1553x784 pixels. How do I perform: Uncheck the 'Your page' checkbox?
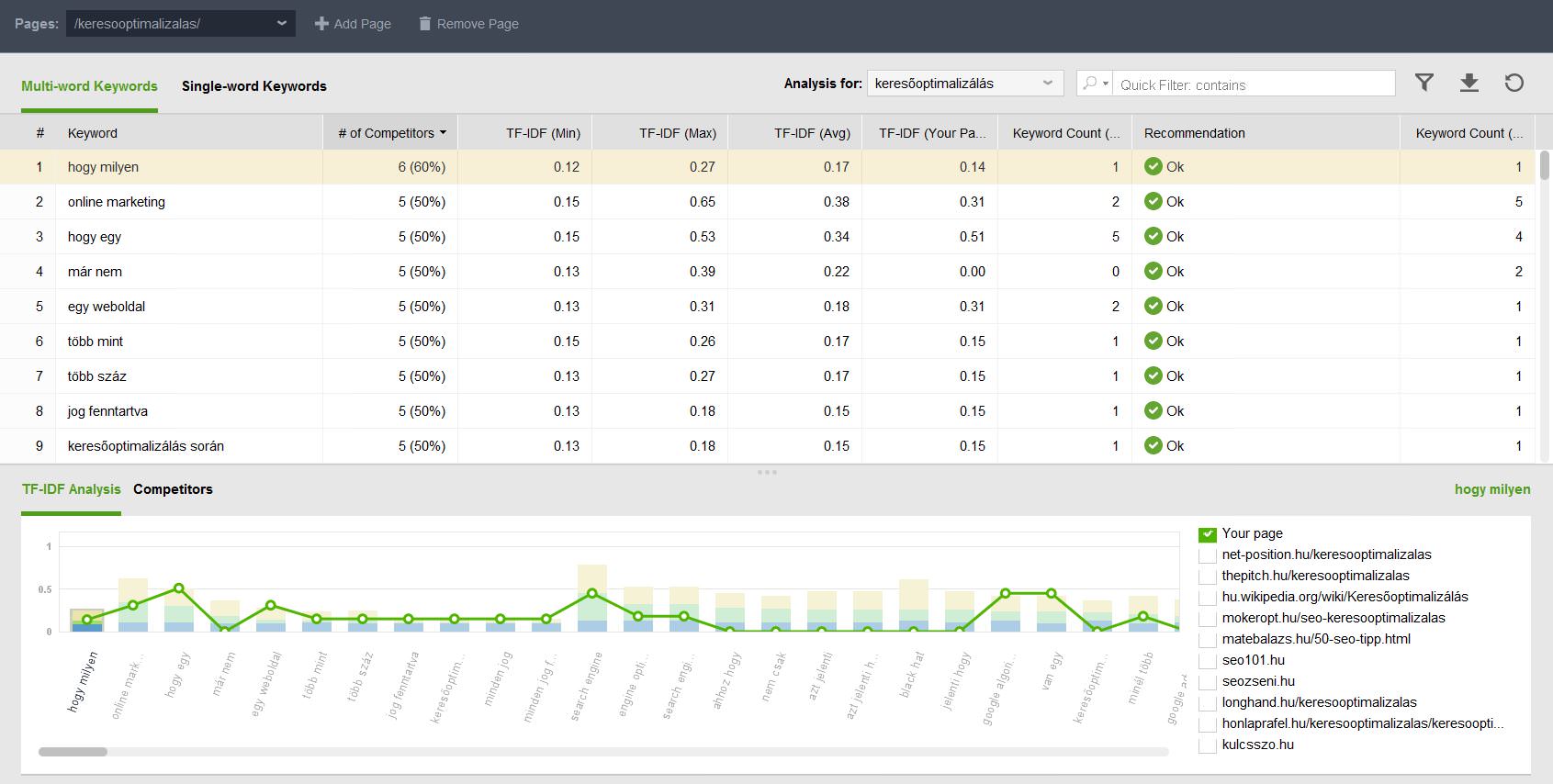pyautogui.click(x=1208, y=533)
